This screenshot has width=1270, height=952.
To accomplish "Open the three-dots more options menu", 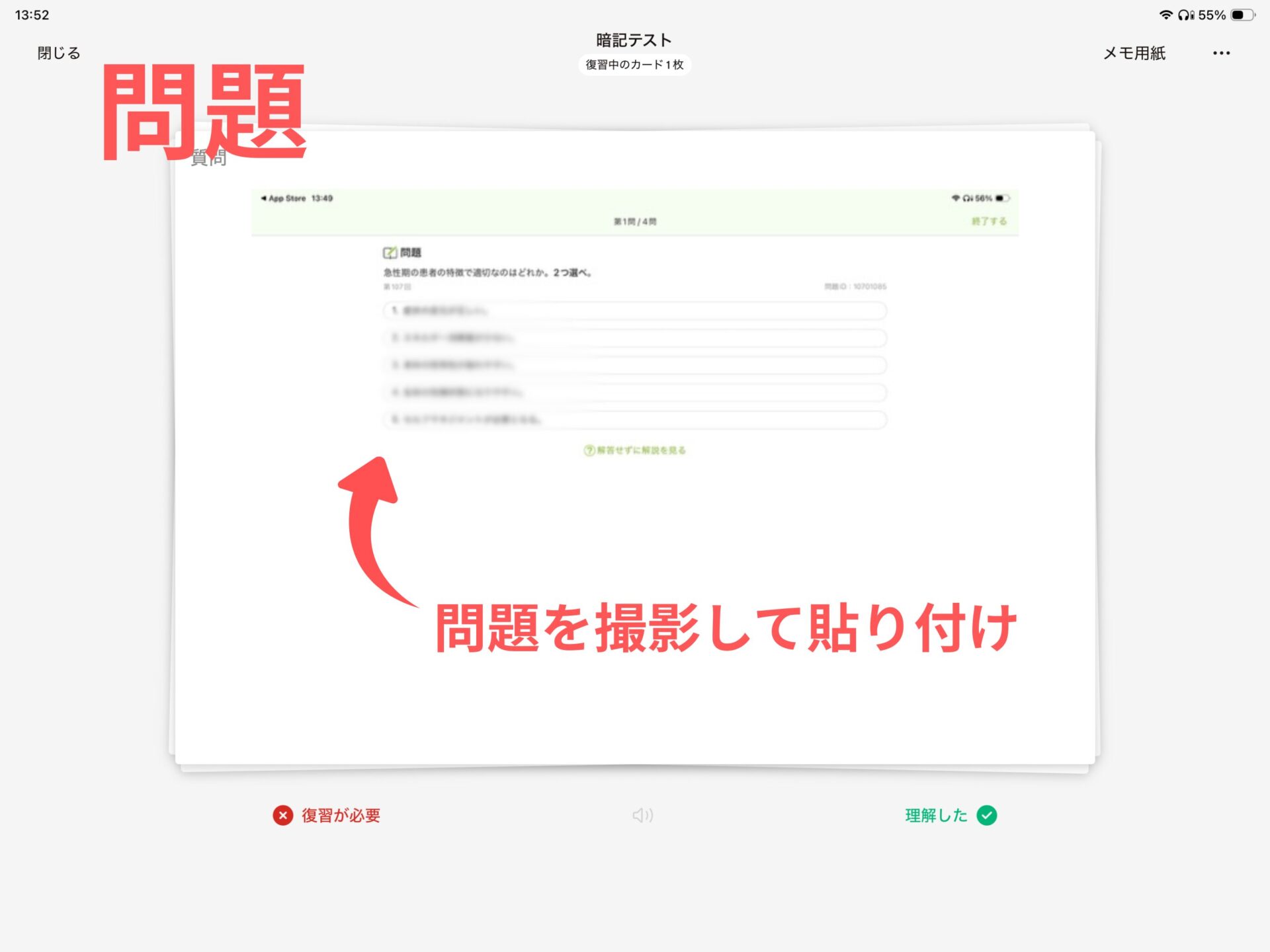I will [1221, 53].
